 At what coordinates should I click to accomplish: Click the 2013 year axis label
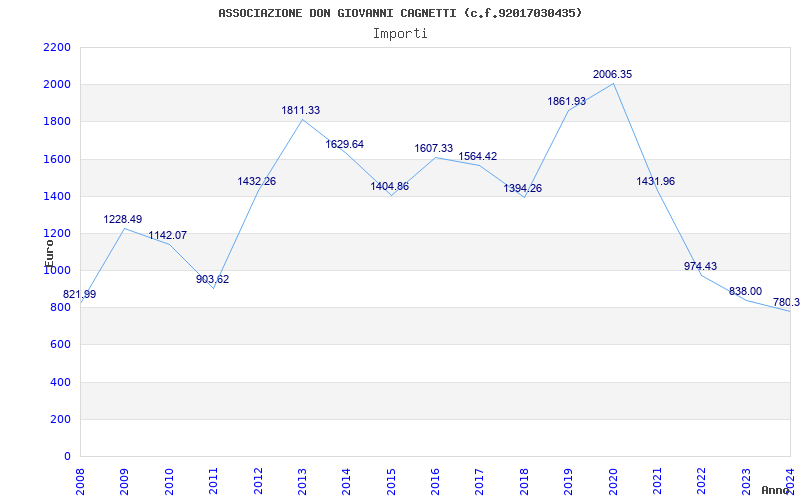tap(303, 481)
